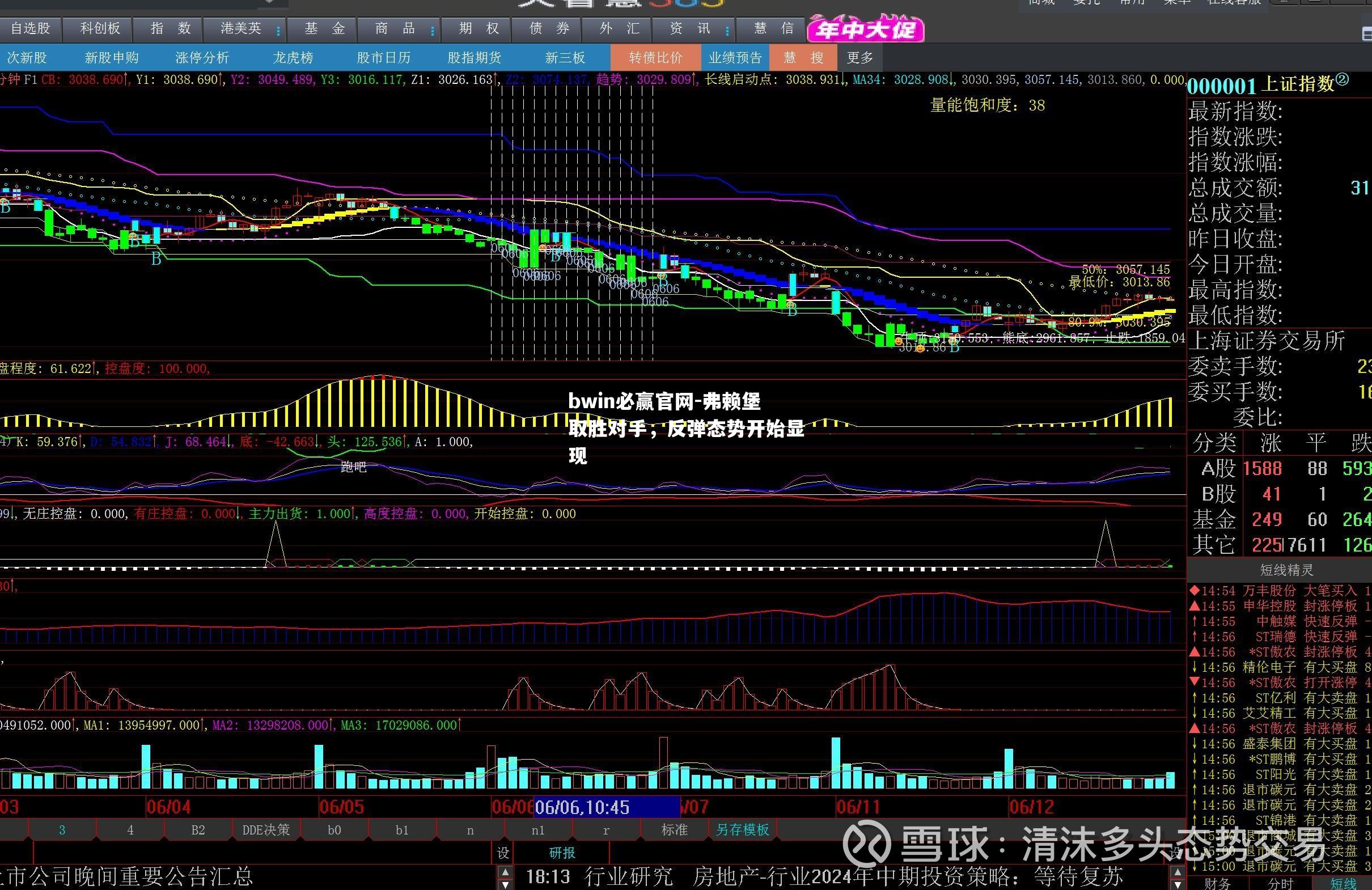The image size is (1372, 890).
Task: Open the 港美英 market tab
Action: pyautogui.click(x=240, y=28)
